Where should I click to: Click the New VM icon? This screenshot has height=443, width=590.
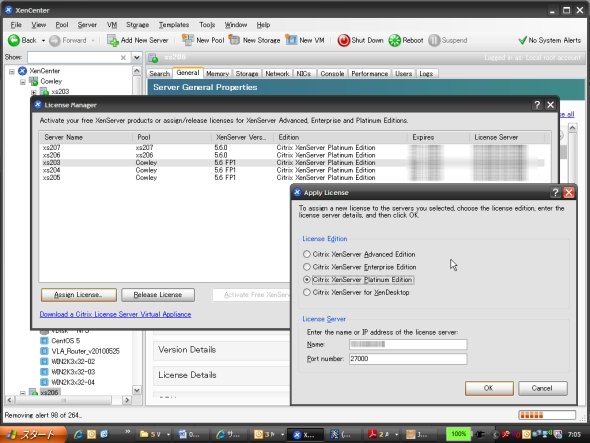tap(291, 40)
